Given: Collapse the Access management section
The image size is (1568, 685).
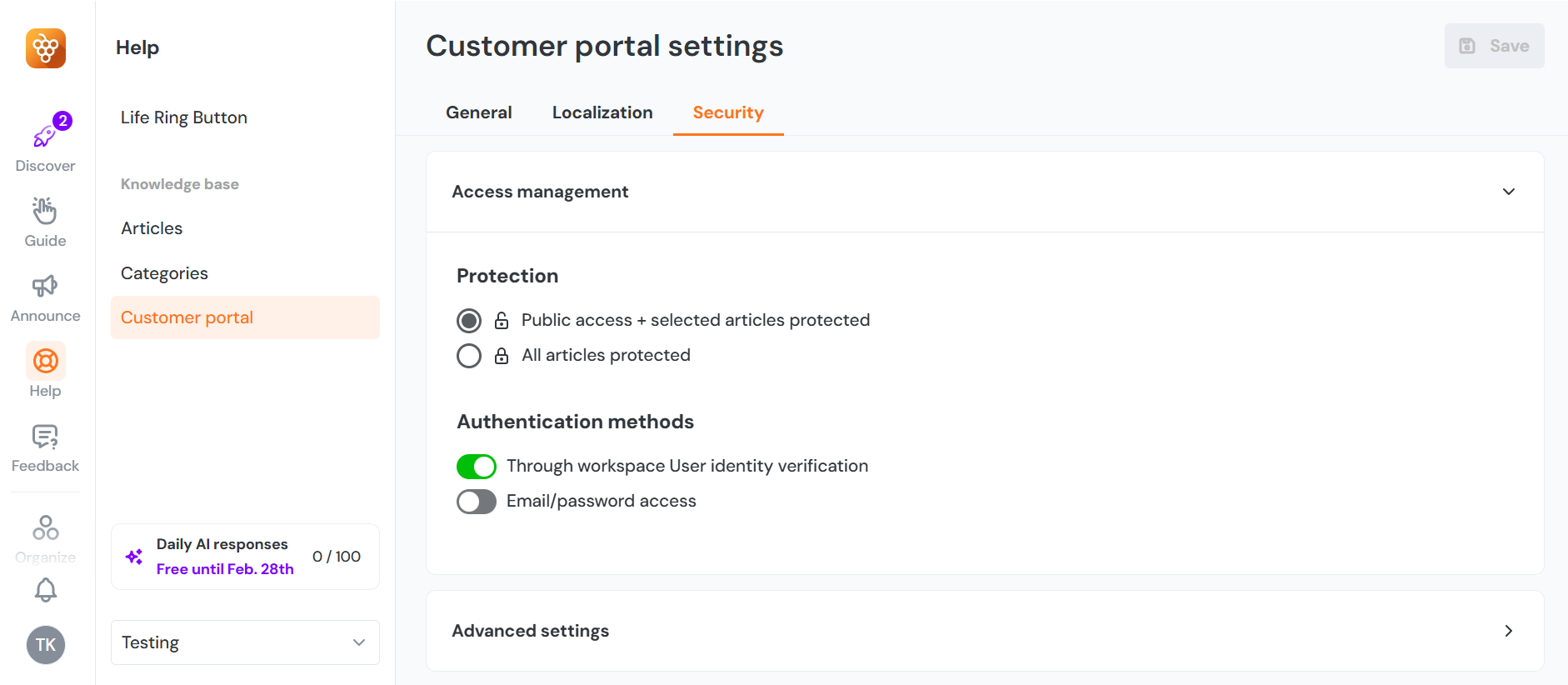Looking at the screenshot, I should [x=1508, y=192].
